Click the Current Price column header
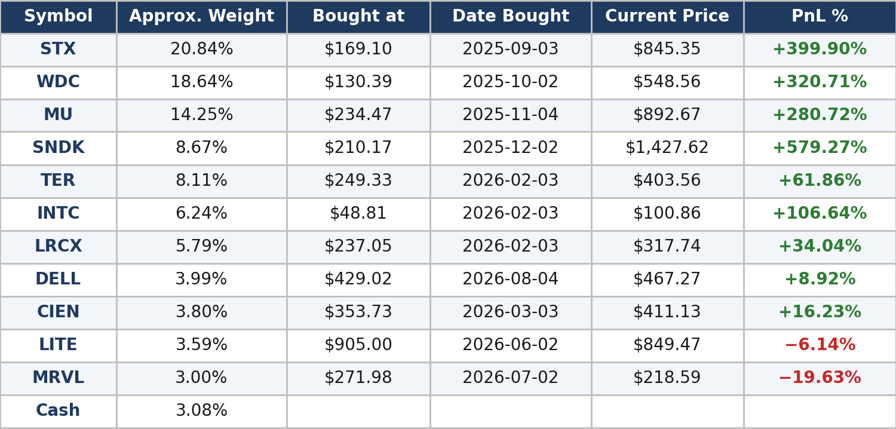Screen dimensions: 896x429 pos(667,17)
